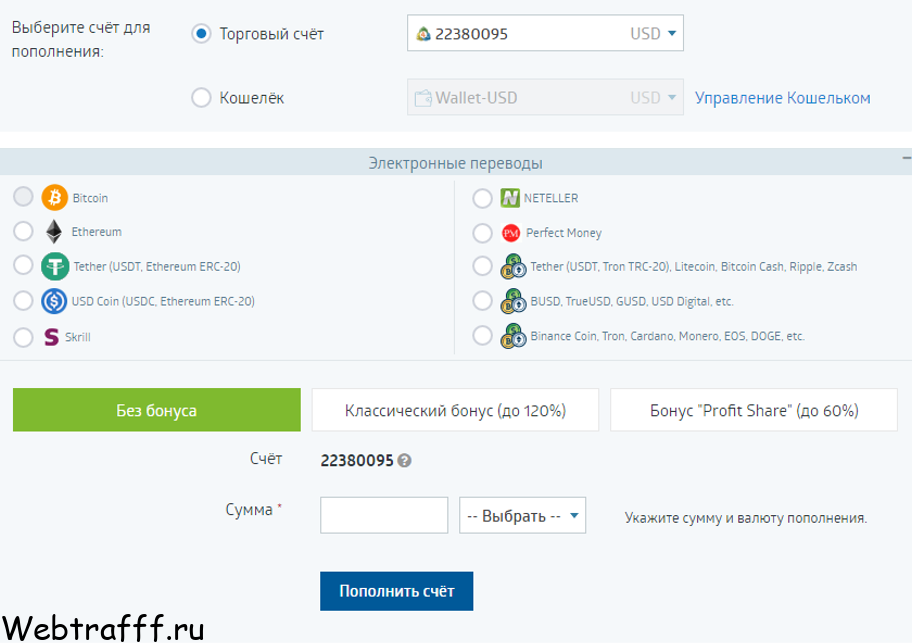
Task: Open the Выбрать currency dropdown
Action: (x=522, y=515)
